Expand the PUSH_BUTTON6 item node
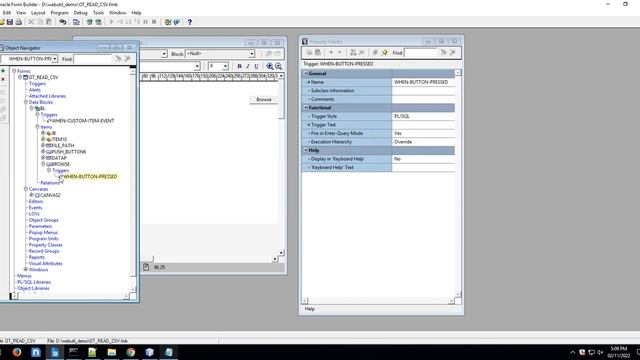 click(x=43, y=151)
